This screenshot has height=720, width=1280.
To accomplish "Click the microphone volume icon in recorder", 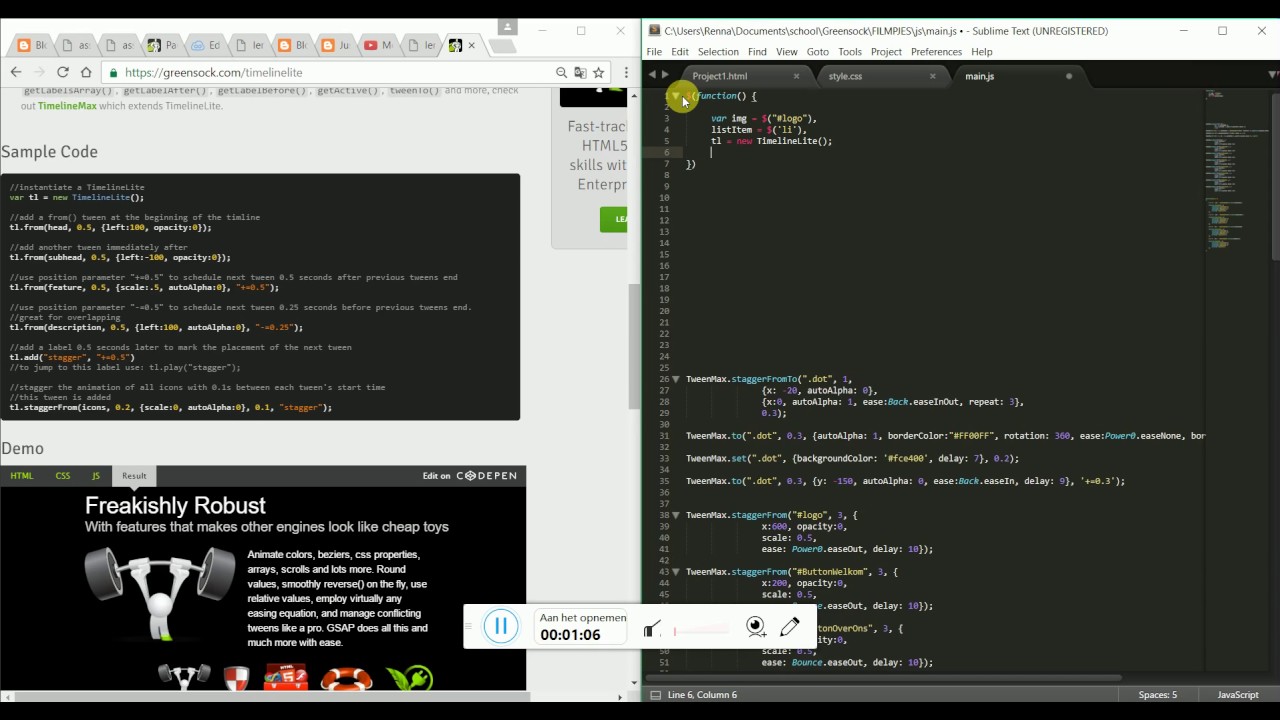I will (652, 629).
